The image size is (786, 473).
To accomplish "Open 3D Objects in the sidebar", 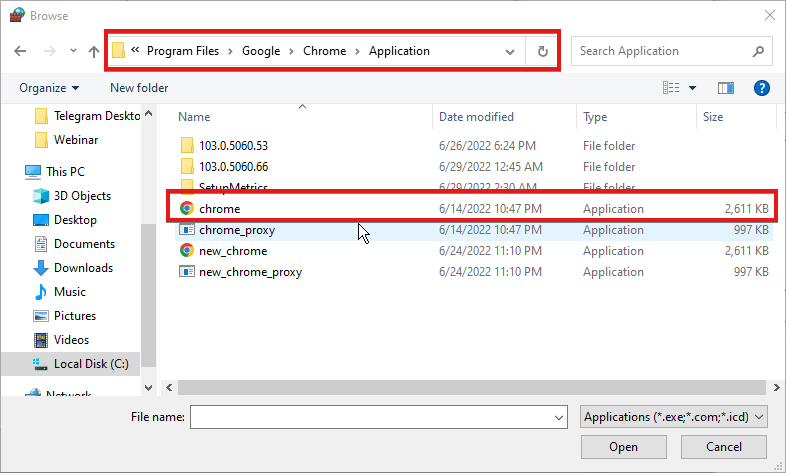I will tap(72, 196).
